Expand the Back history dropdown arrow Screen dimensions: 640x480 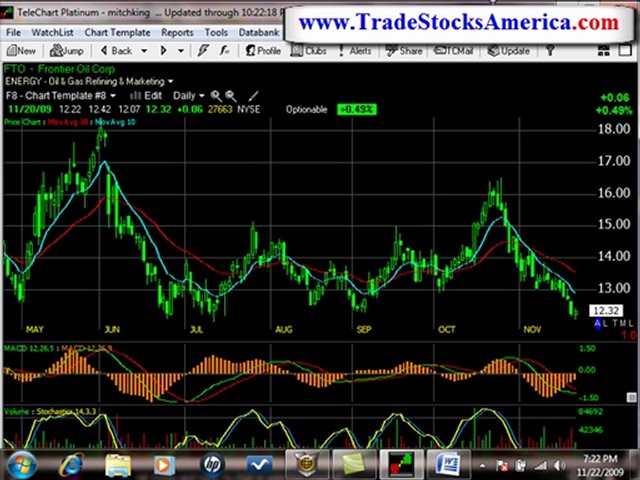click(144, 51)
